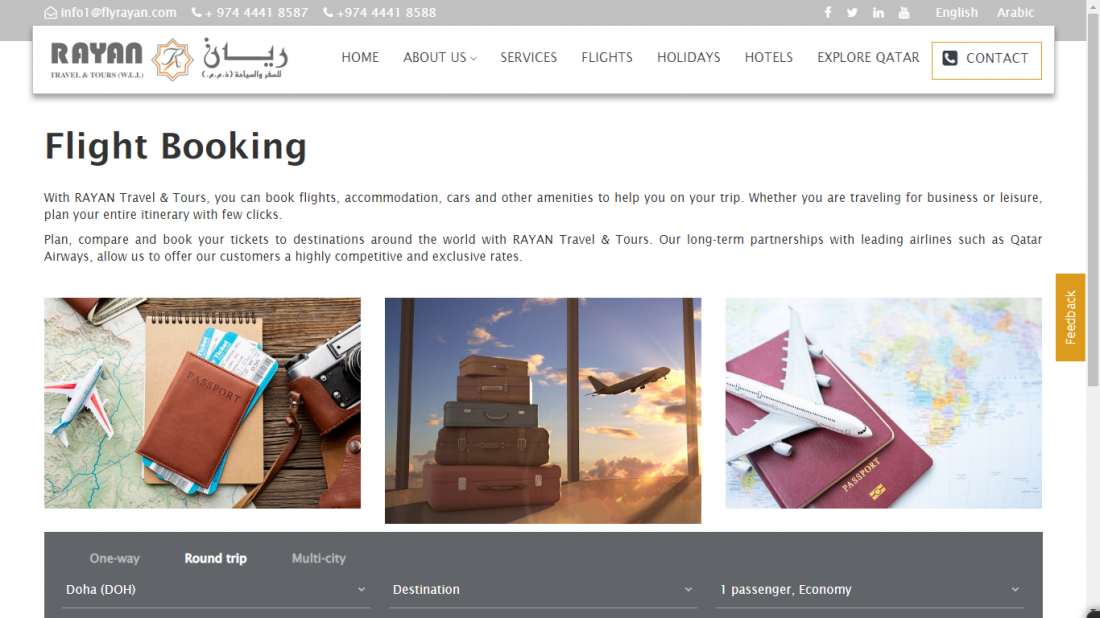Click the Rayan Travel & Tours logo
The width and height of the screenshot is (1100, 618).
(x=169, y=60)
